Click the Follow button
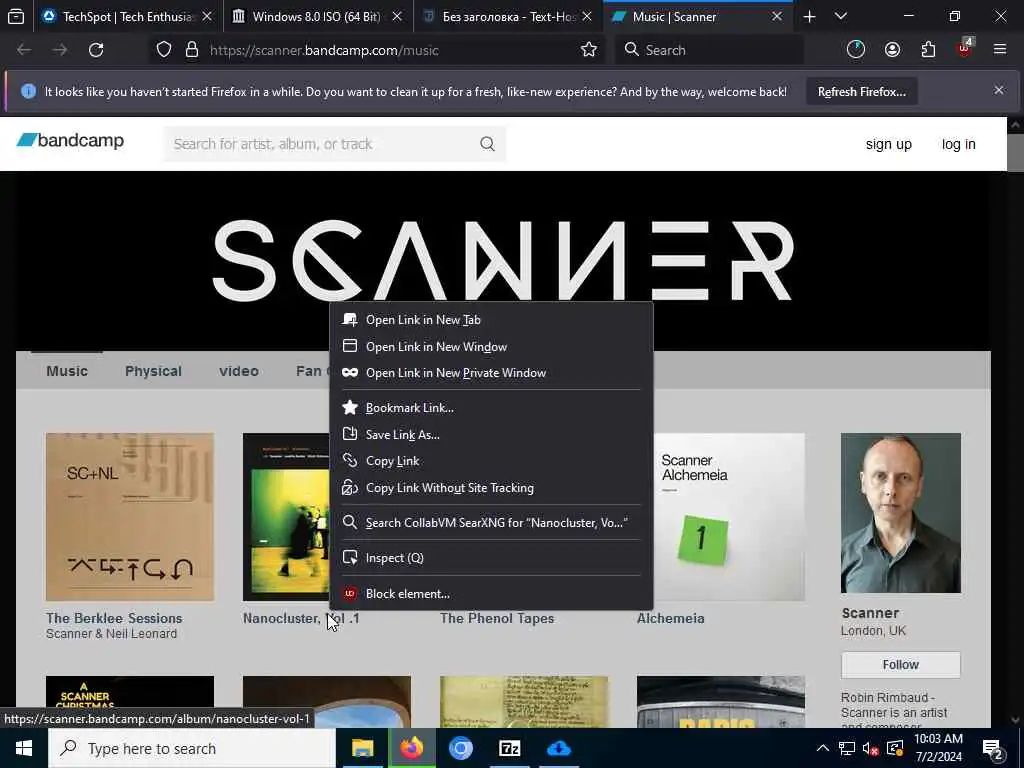This screenshot has width=1024, height=768. (901, 664)
